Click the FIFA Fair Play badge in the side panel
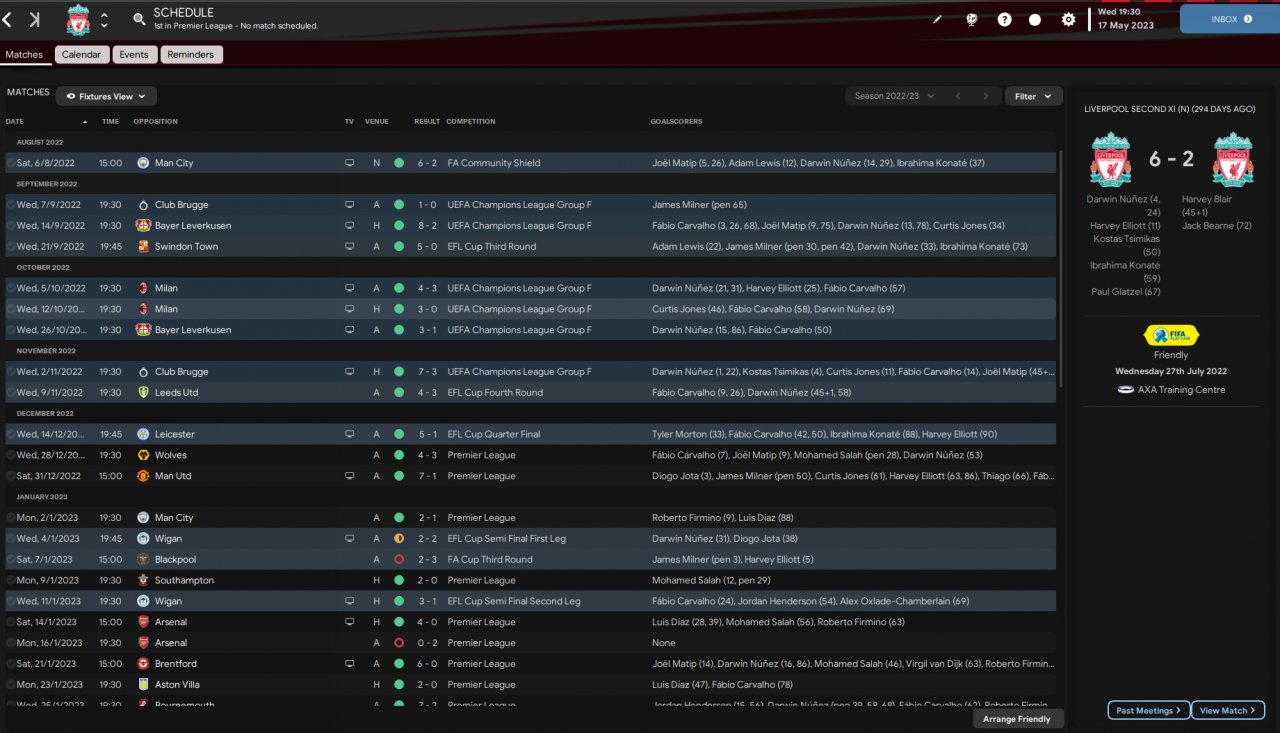Viewport: 1280px width, 733px height. tap(1171, 336)
